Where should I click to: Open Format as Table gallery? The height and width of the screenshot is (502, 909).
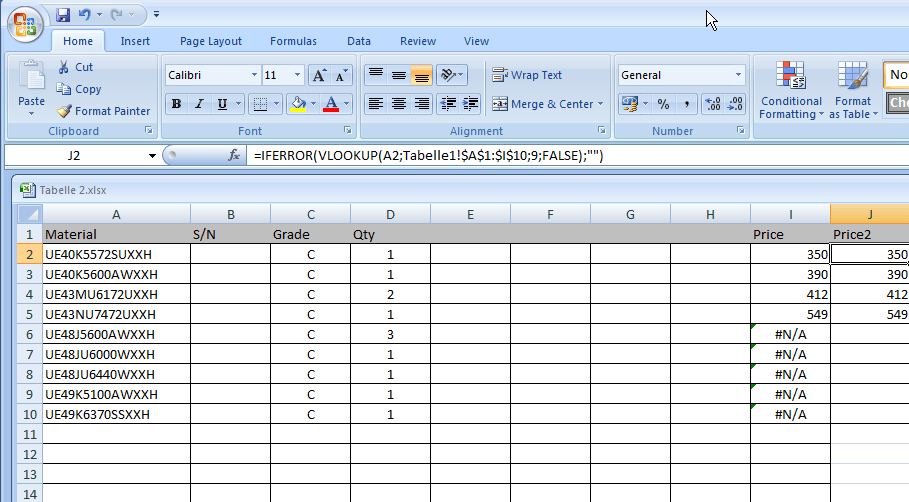coord(853,90)
